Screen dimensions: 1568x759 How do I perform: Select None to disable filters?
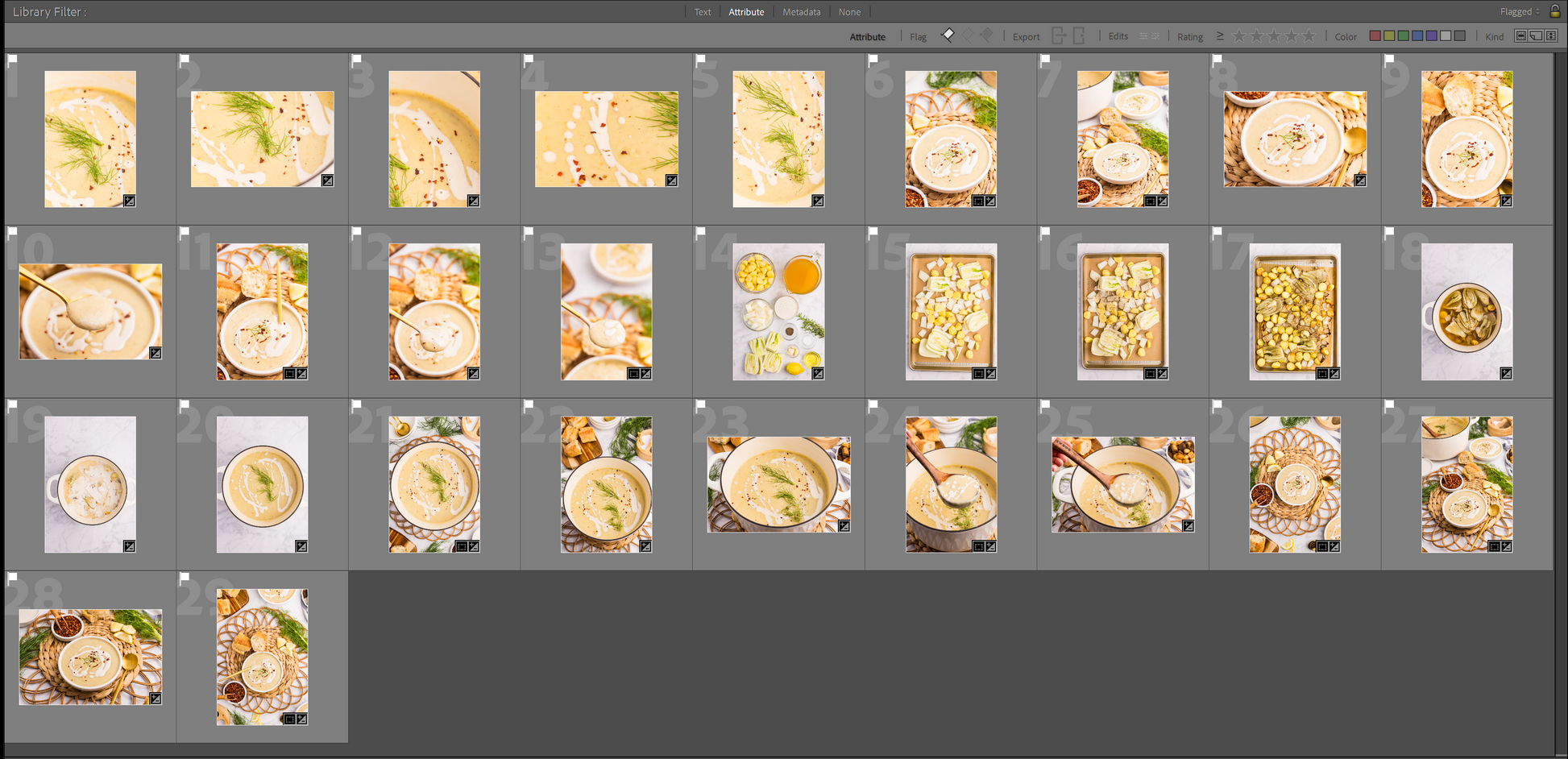pyautogui.click(x=849, y=12)
